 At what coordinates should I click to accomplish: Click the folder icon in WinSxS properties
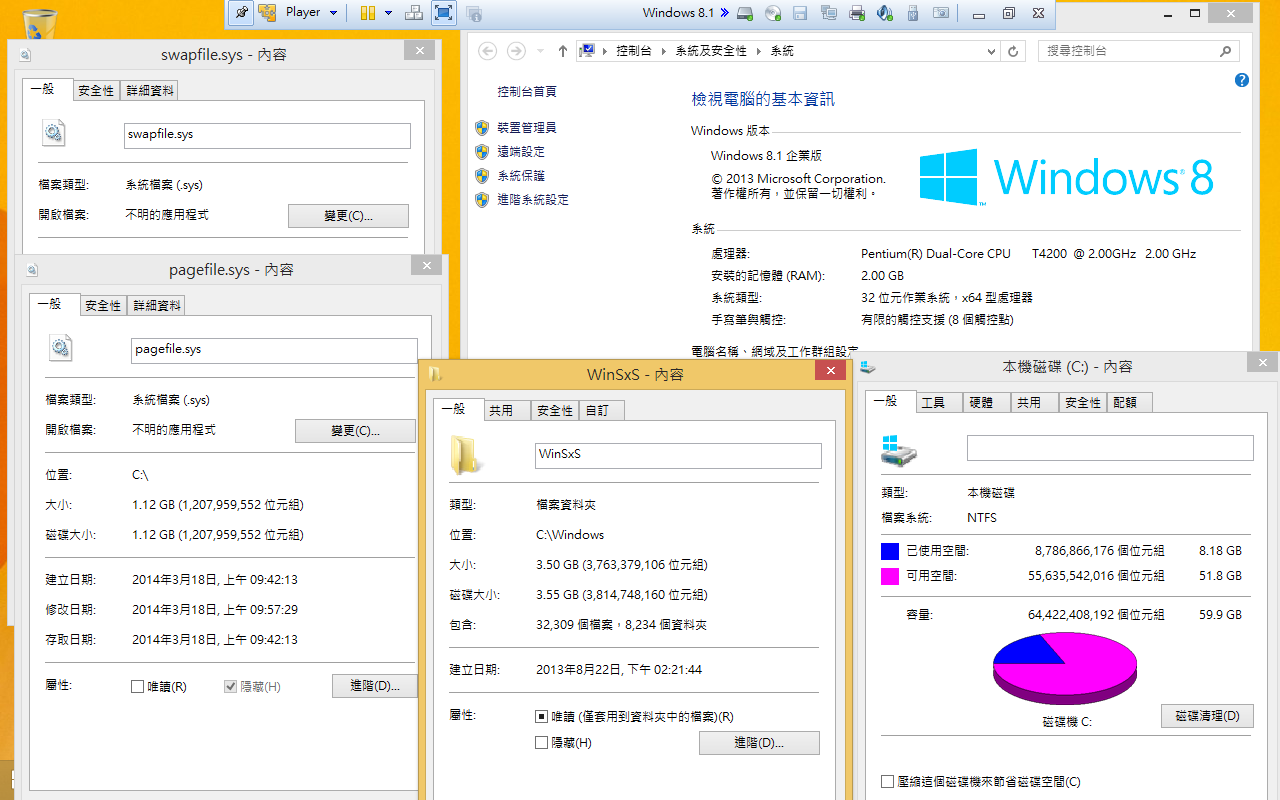click(466, 454)
